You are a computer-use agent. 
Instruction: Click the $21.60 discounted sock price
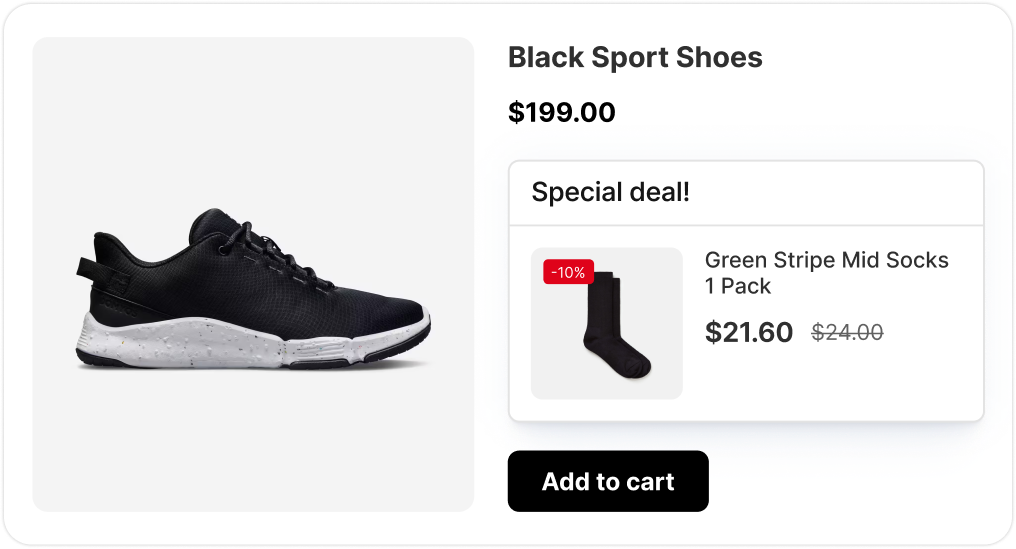(x=748, y=332)
